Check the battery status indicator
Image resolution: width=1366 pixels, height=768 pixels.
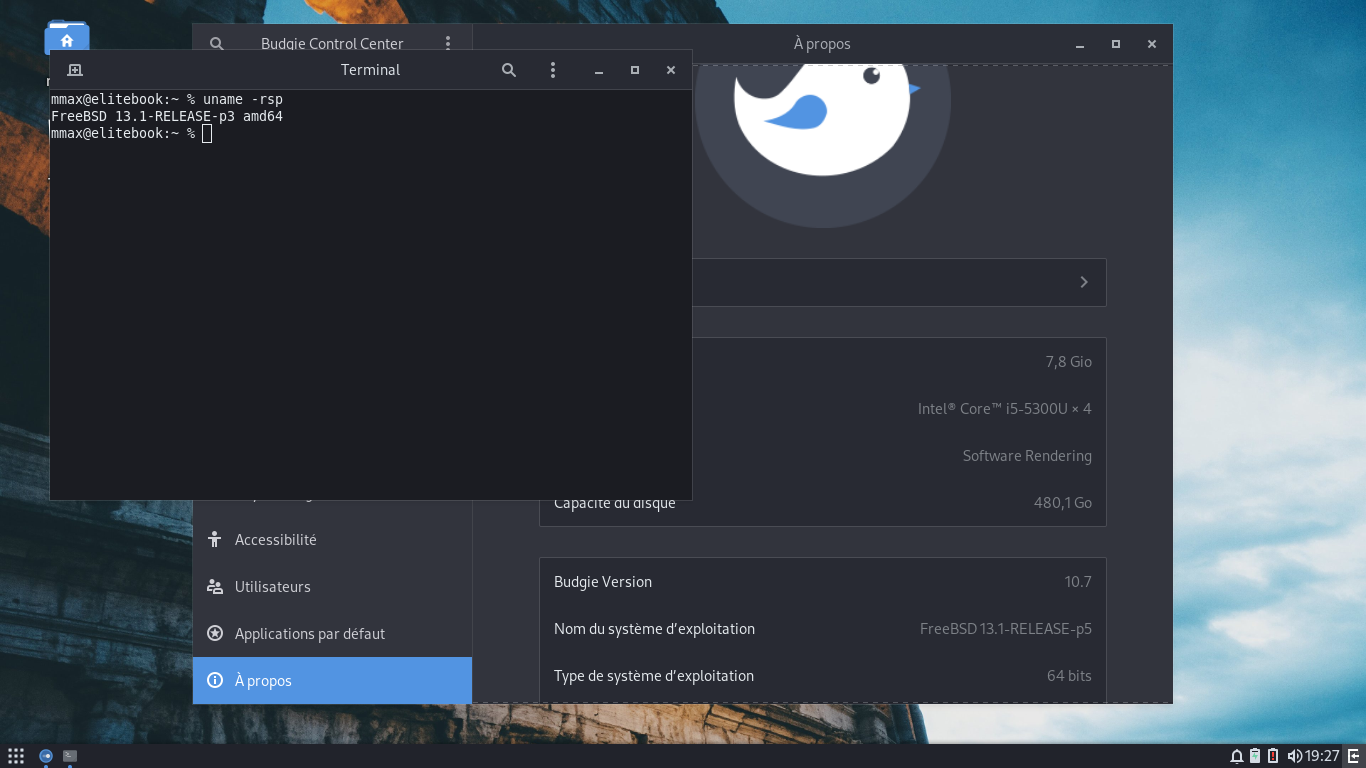point(1273,756)
